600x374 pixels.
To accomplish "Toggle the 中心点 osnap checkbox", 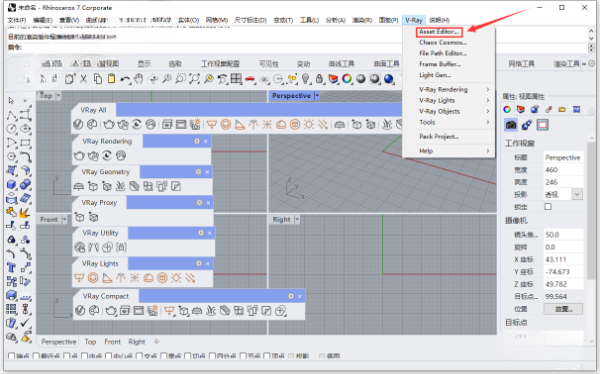I will 109,356.
